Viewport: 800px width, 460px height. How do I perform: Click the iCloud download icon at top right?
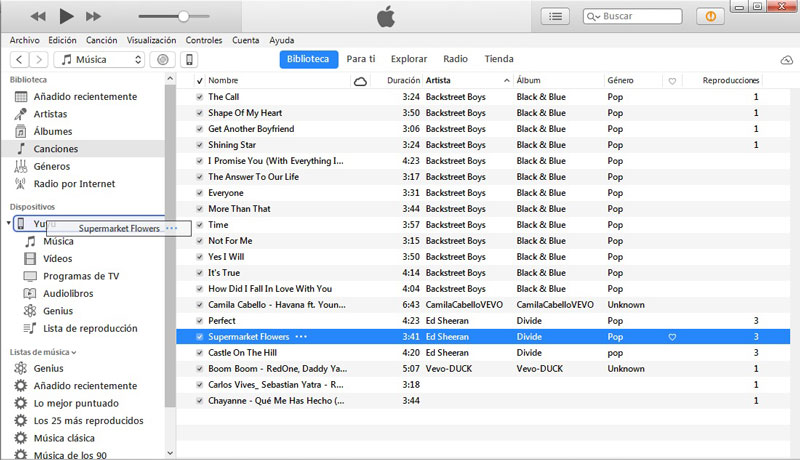pos(786,60)
